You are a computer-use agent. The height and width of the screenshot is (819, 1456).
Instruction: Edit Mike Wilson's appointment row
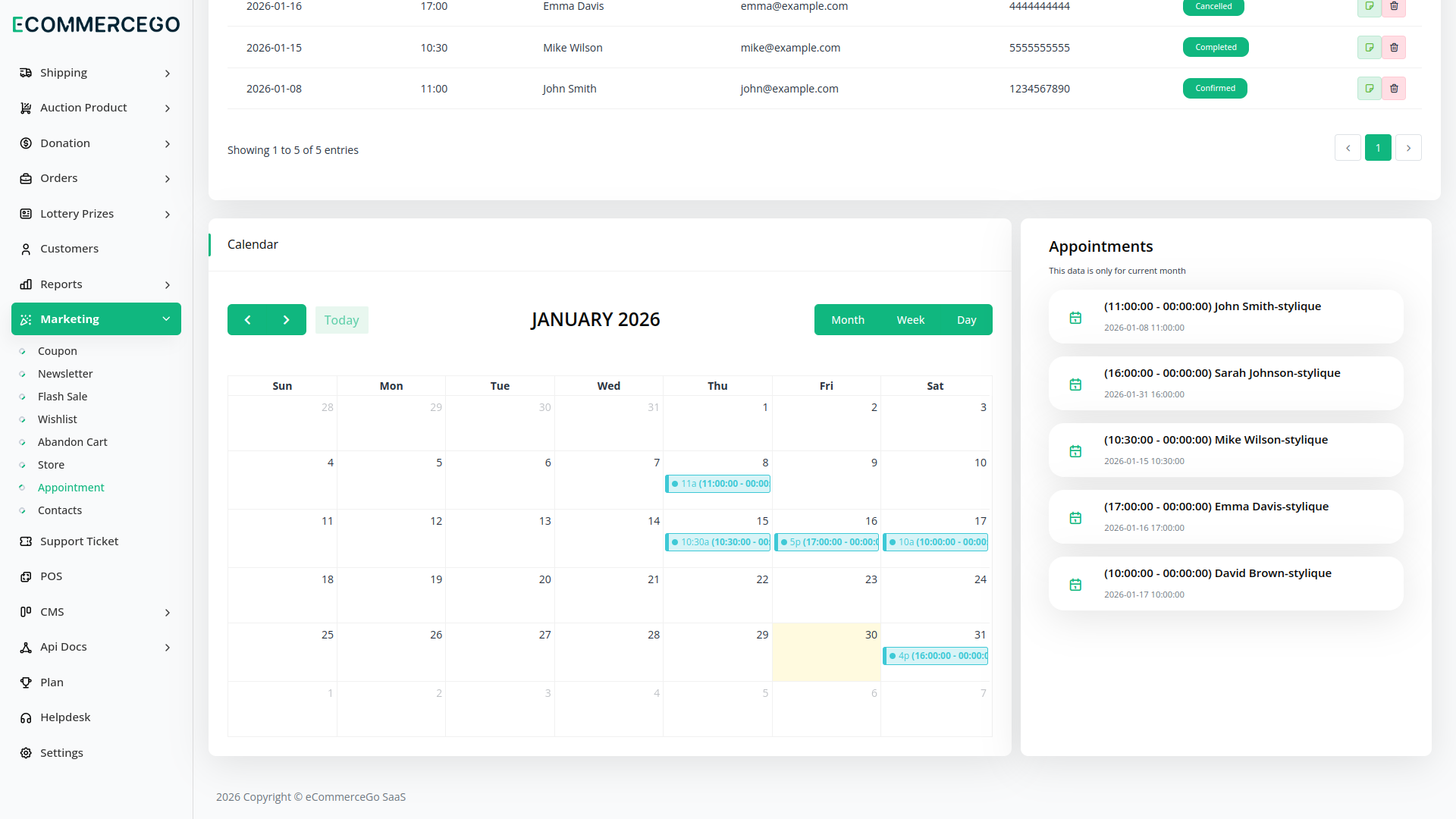coord(1369,47)
